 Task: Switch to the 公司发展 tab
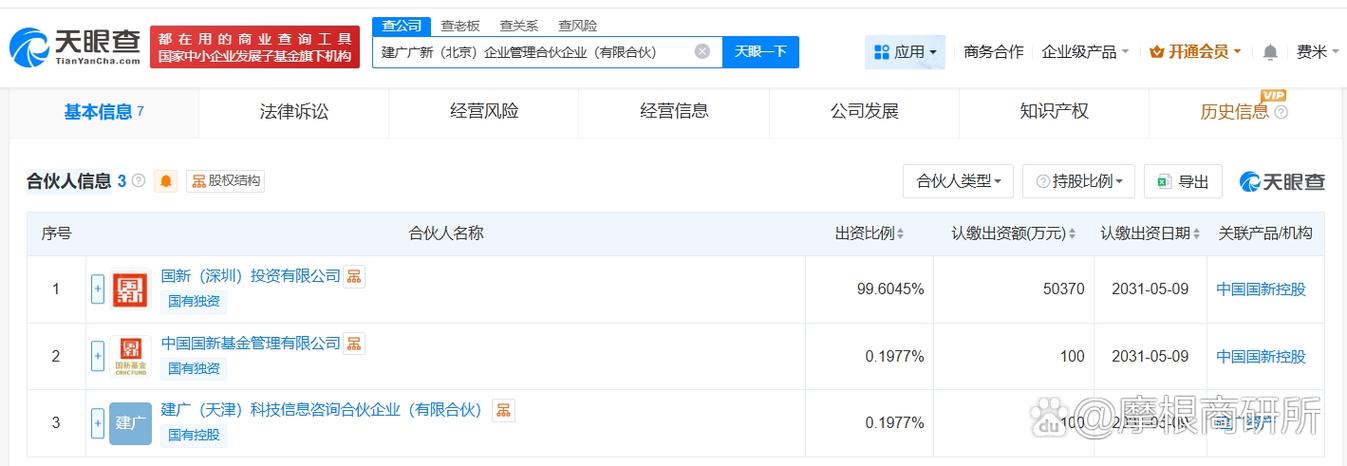point(864,112)
